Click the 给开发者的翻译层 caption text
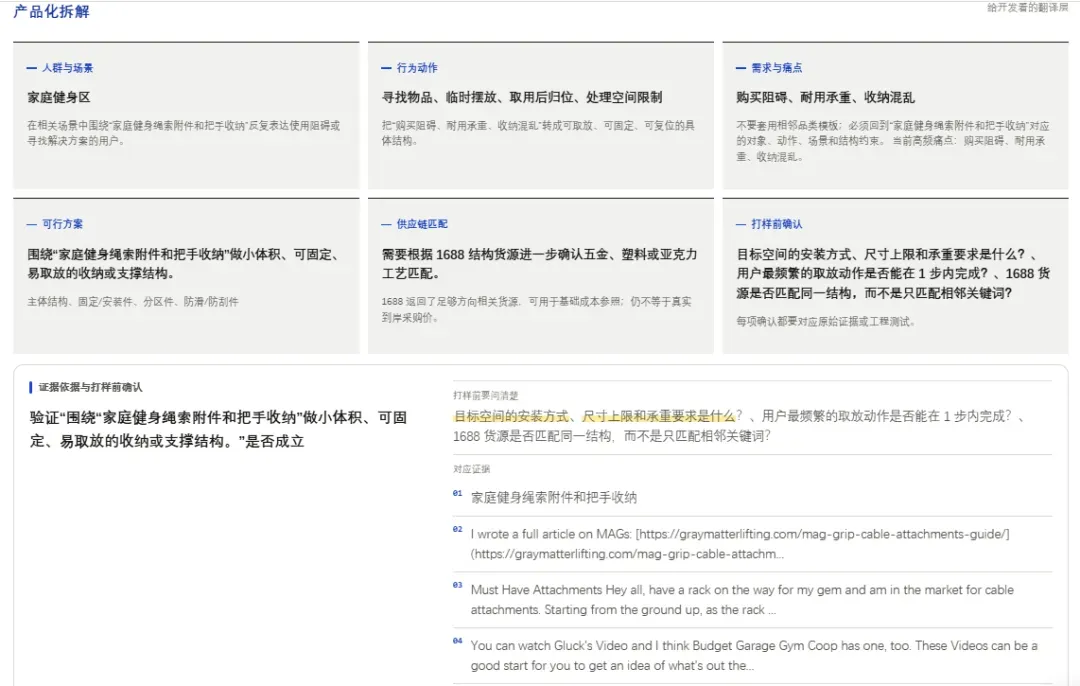Viewport: 1080px width, 686px height. tap(1027, 8)
